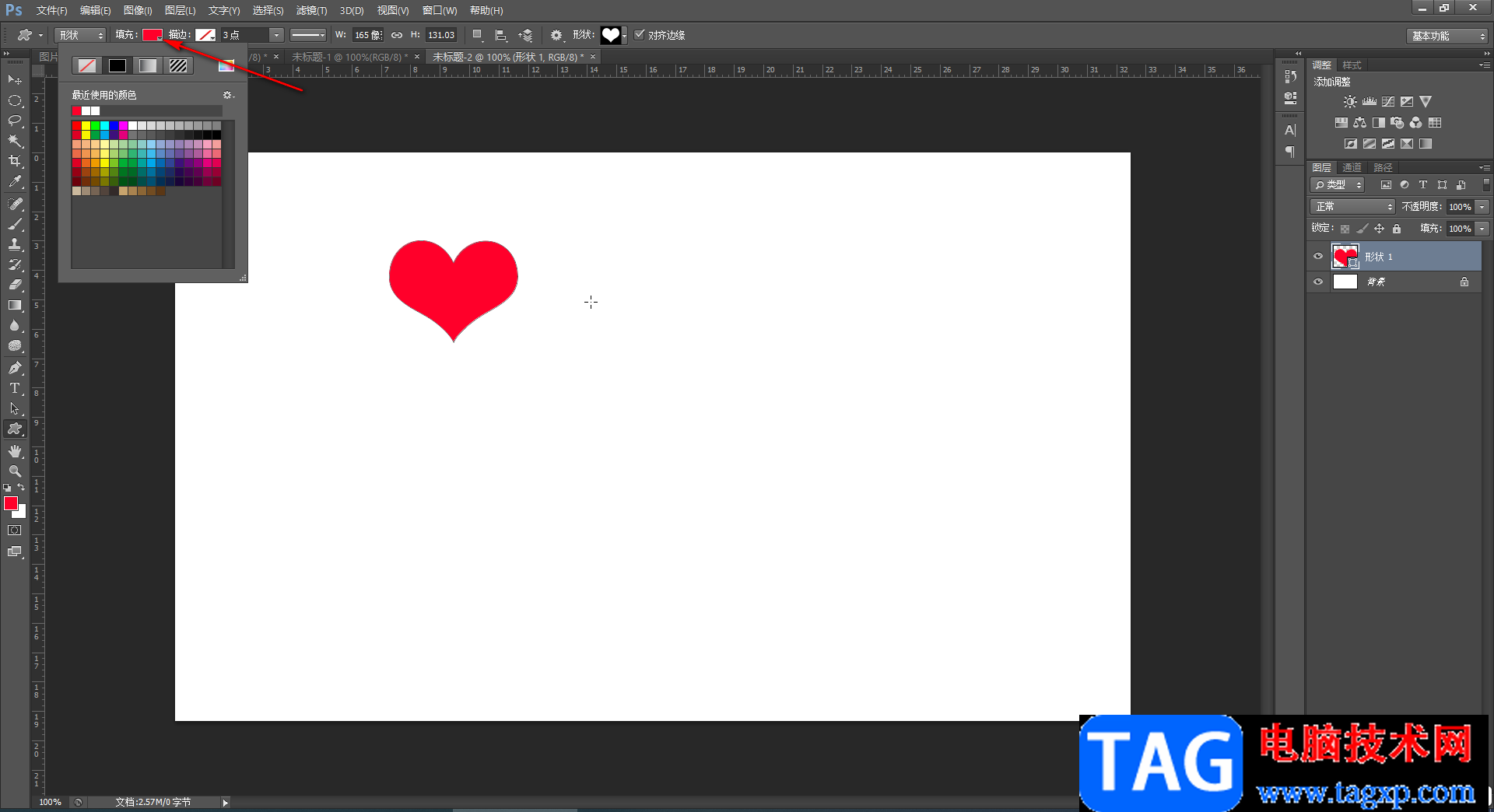Set fill type to Solid Color

pos(117,66)
